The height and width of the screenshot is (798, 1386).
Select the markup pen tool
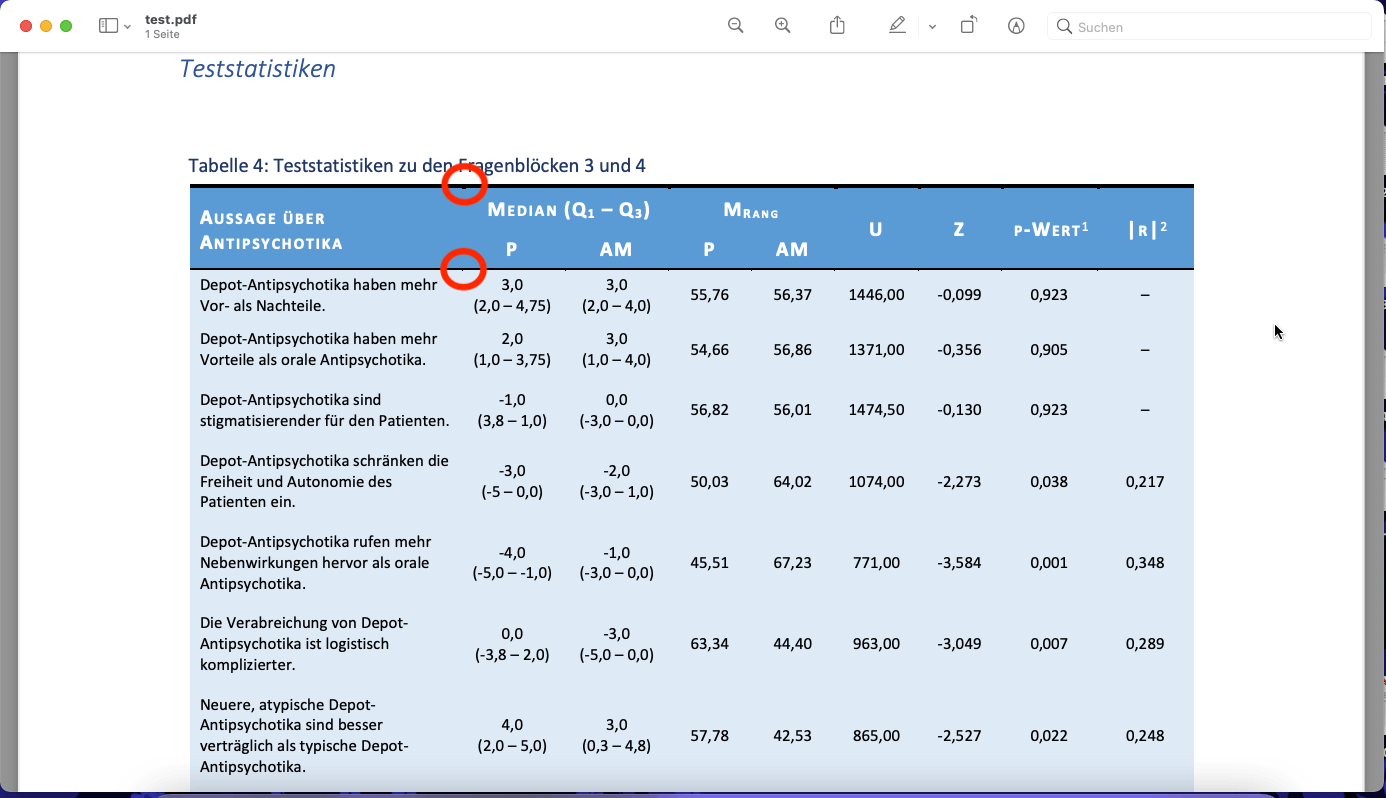[x=897, y=26]
